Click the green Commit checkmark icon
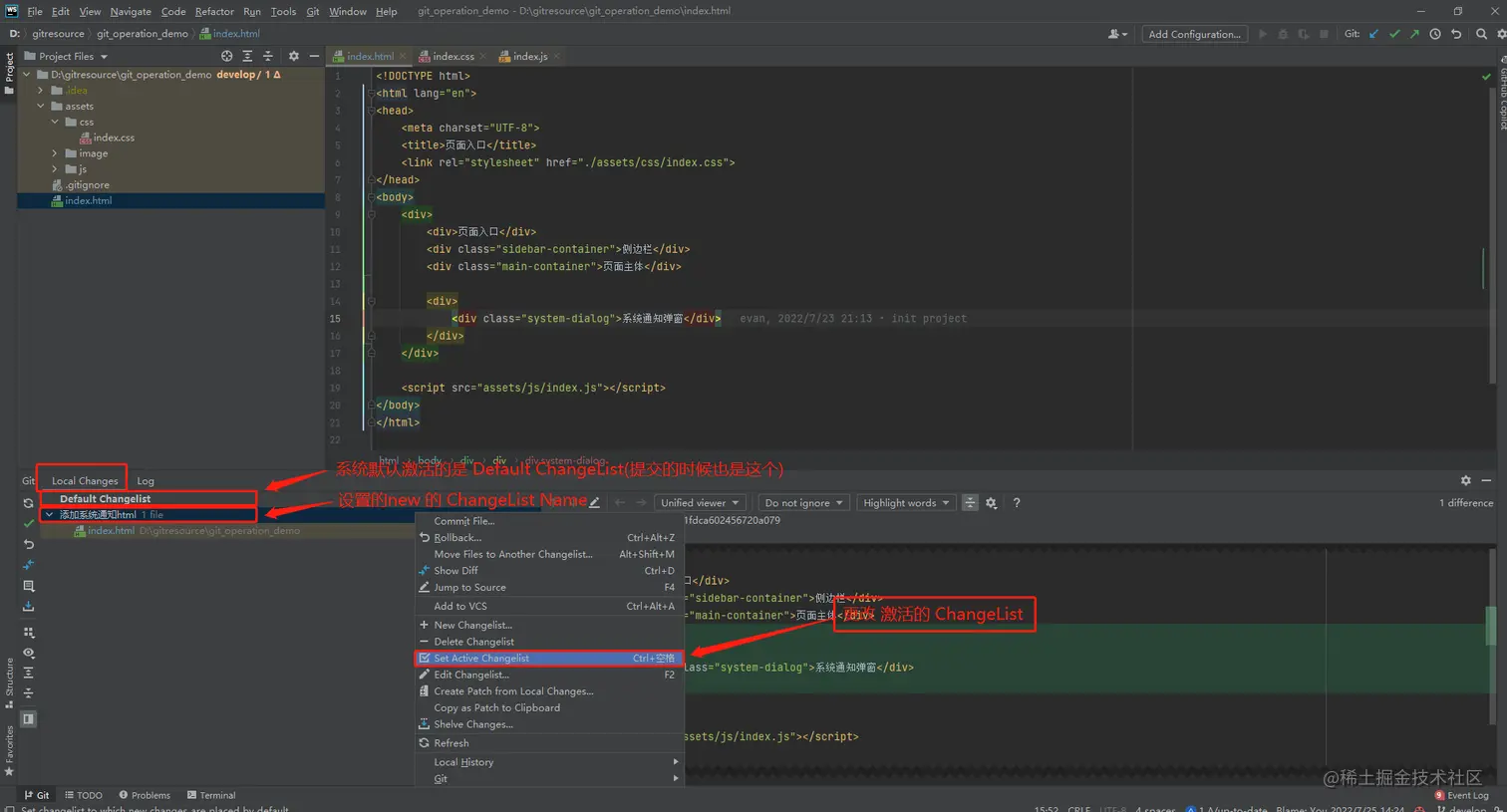This screenshot has width=1507, height=812. tap(1394, 33)
